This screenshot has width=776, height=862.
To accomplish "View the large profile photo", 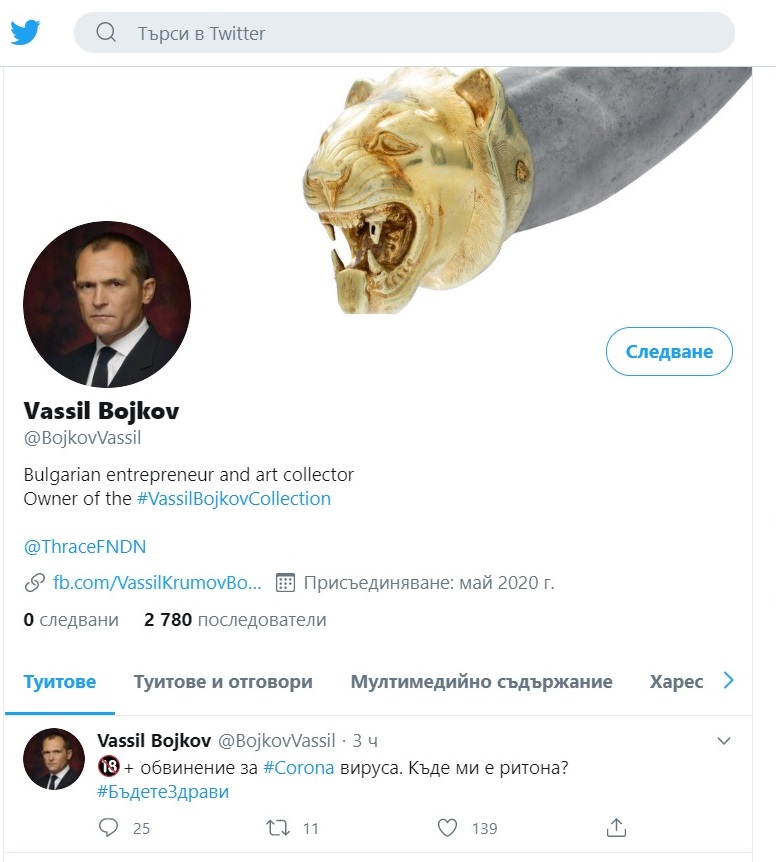I will (107, 304).
